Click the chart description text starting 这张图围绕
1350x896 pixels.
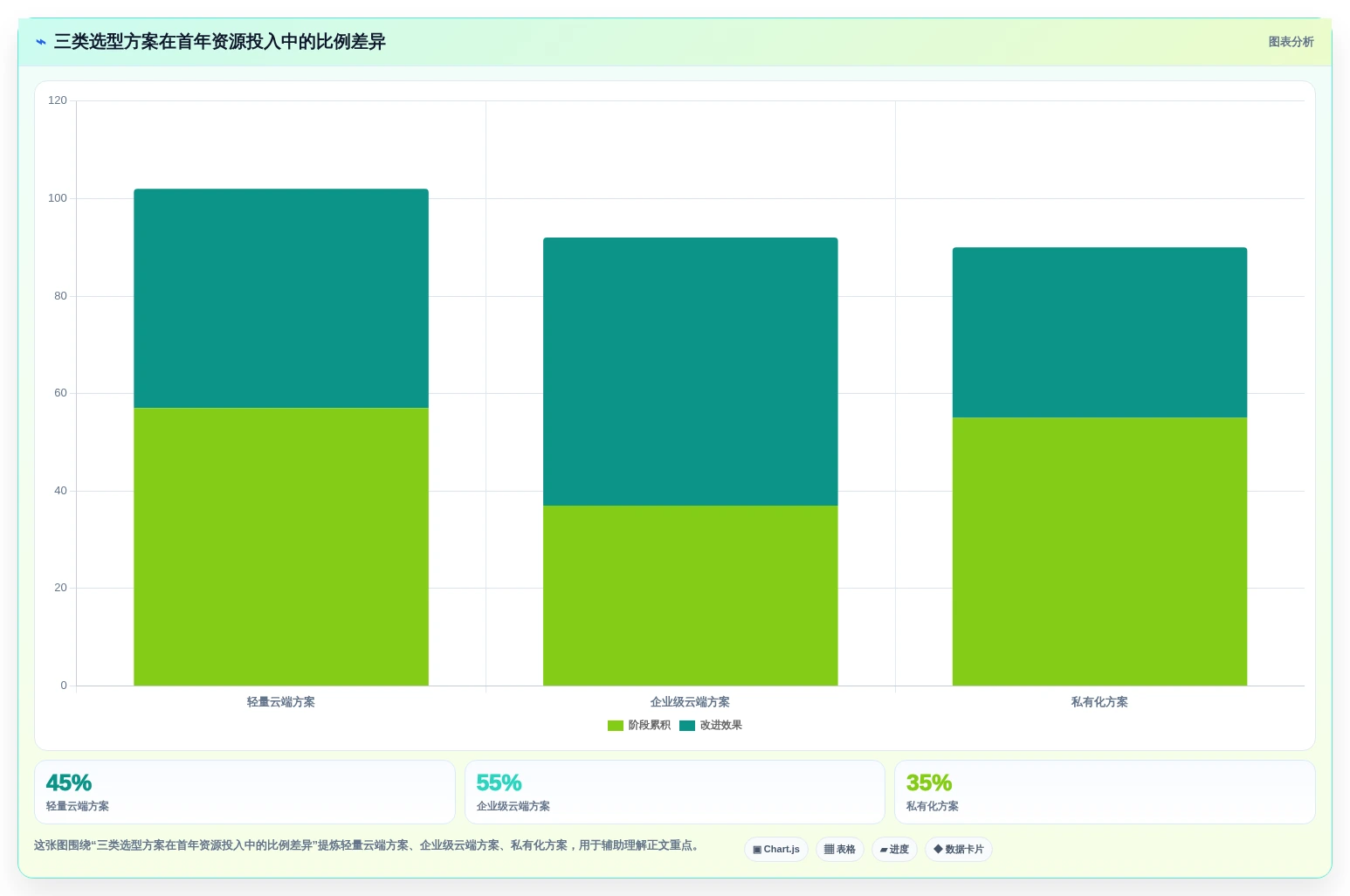[368, 845]
